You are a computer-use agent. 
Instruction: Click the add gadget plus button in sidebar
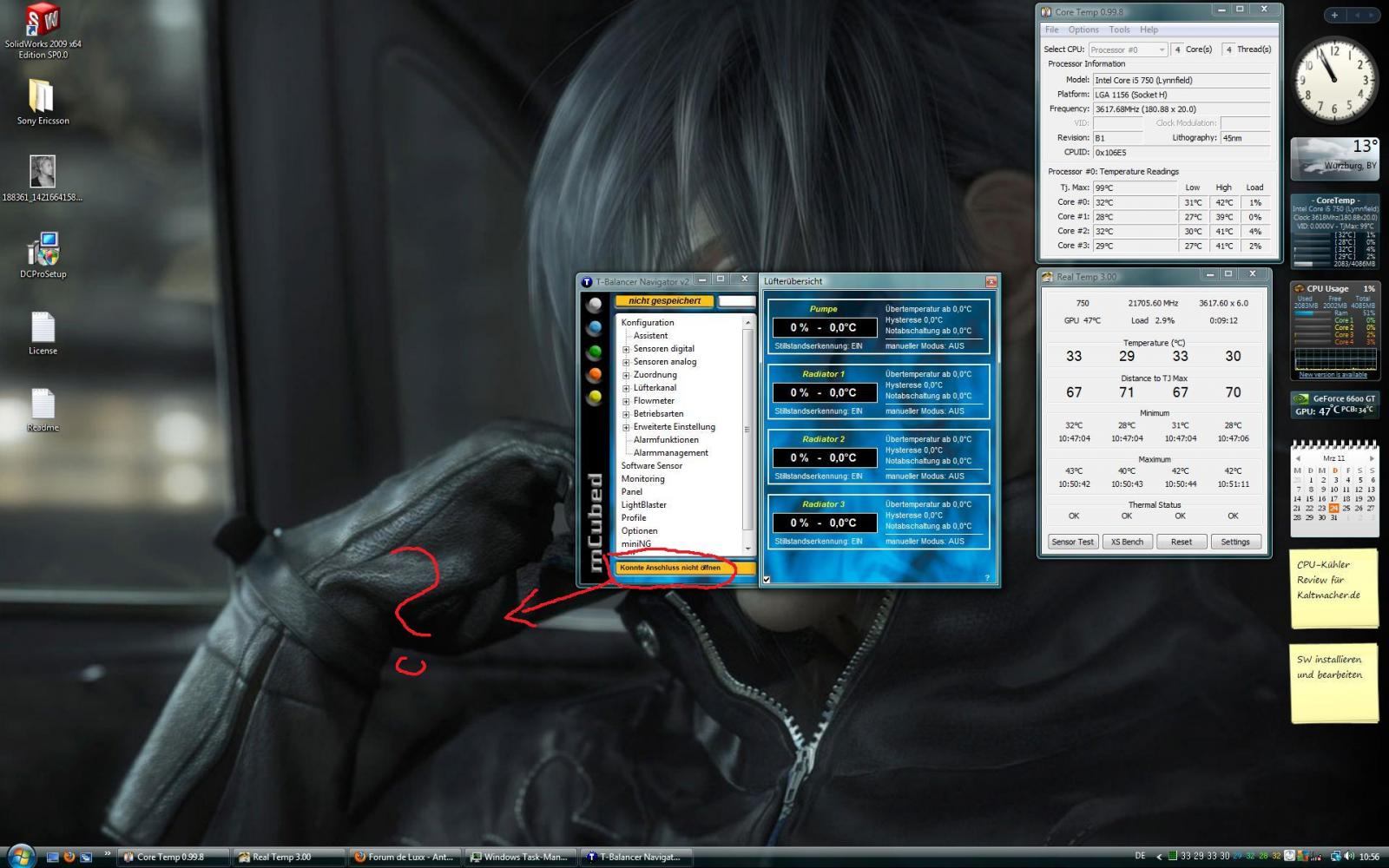tap(1334, 15)
